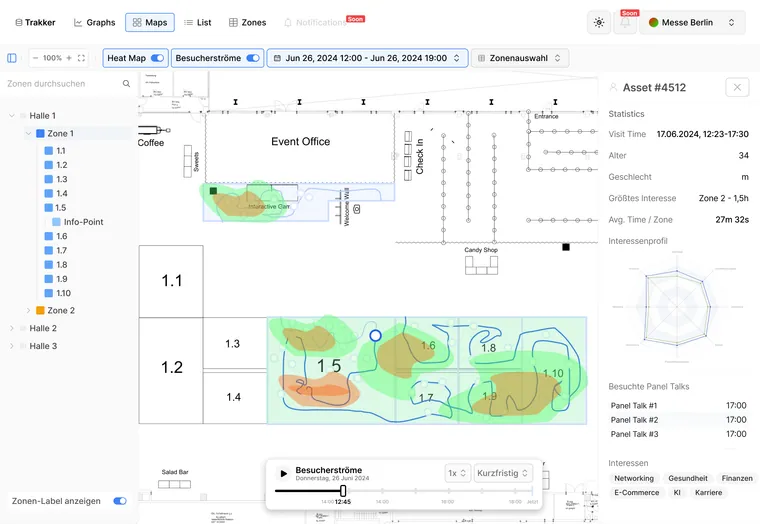Click the E-Commerce interest tag
The width and height of the screenshot is (760, 524).
tap(636, 492)
